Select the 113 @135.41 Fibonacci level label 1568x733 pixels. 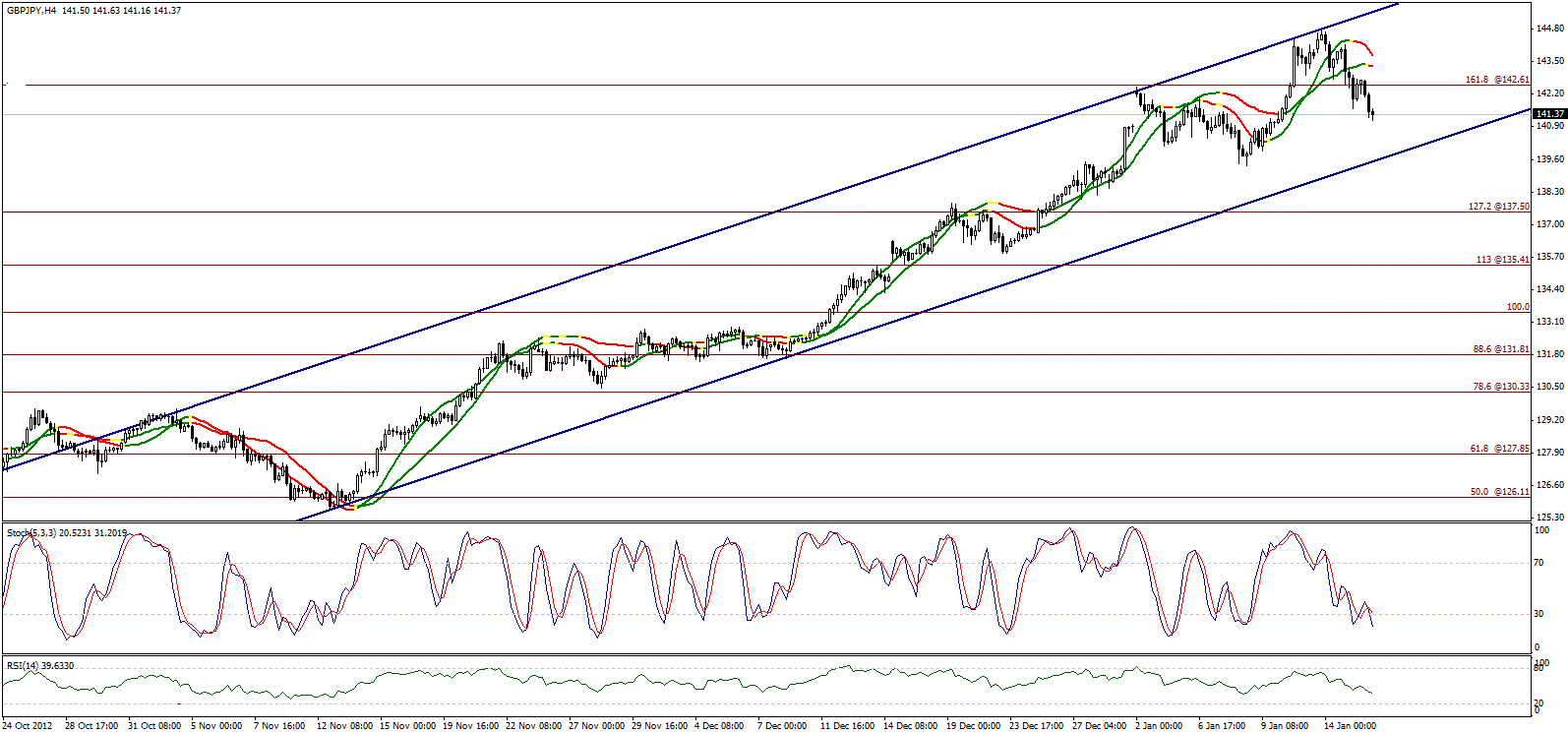point(1502,260)
